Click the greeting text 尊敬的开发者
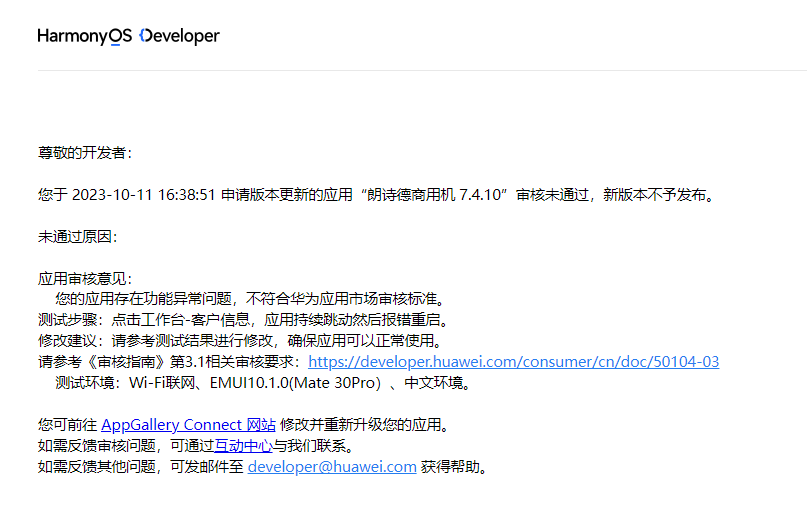 pyautogui.click(x=85, y=153)
